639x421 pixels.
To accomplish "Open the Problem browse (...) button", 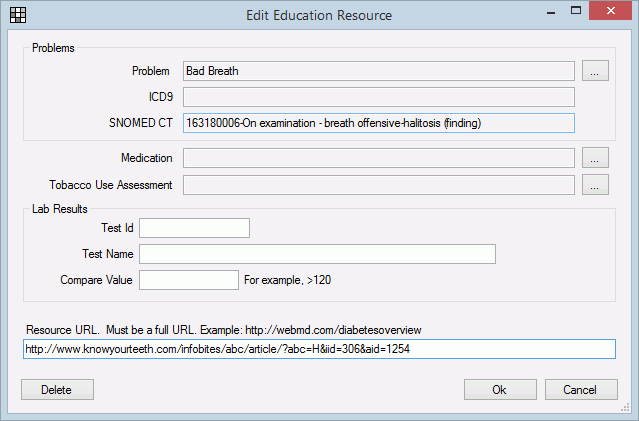I will click(595, 71).
